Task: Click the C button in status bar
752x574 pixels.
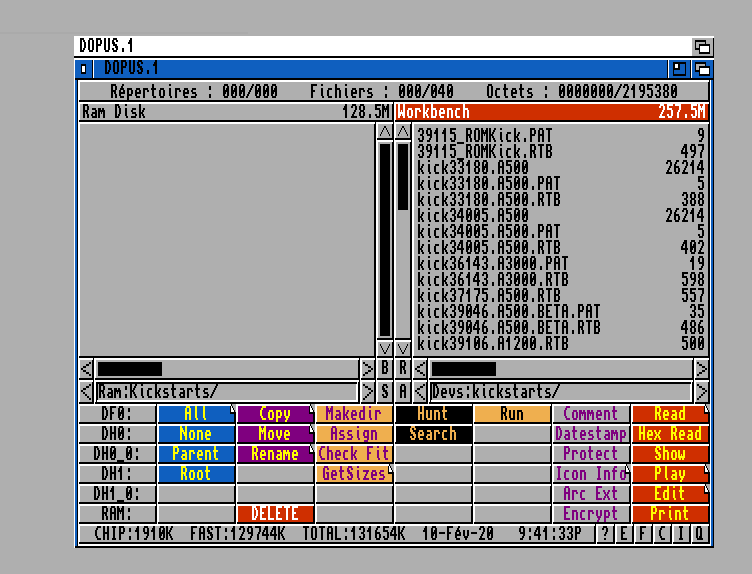Action: pyautogui.click(x=661, y=533)
